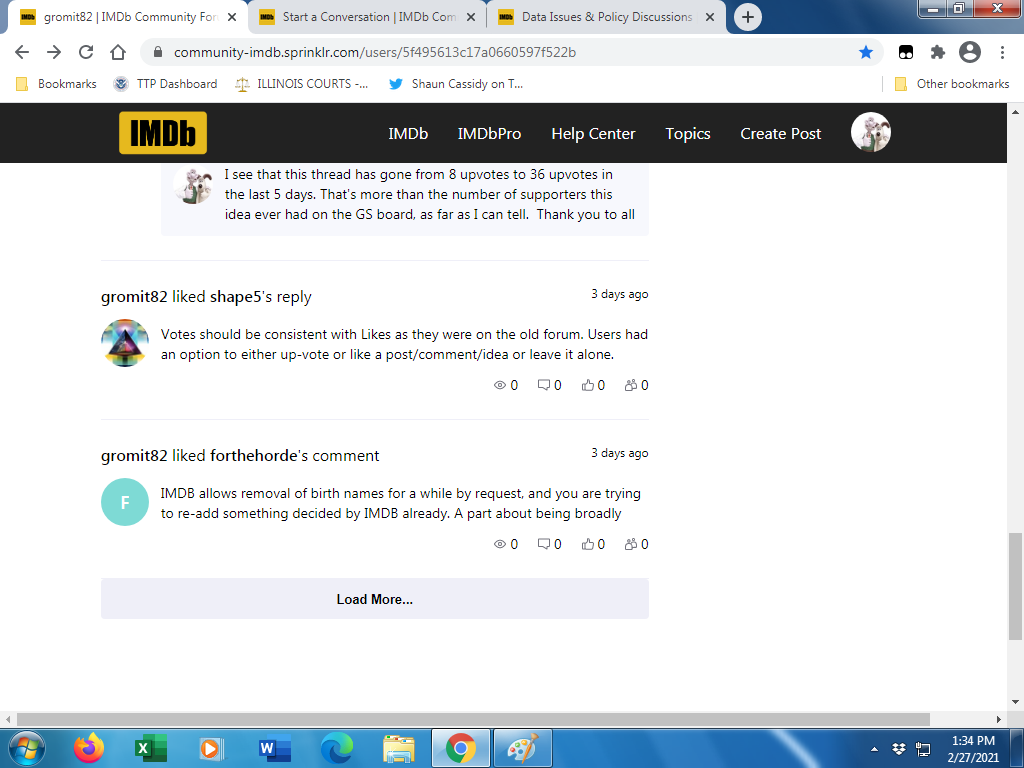
Task: Open Chrome extensions puzzle icon
Action: (937, 52)
